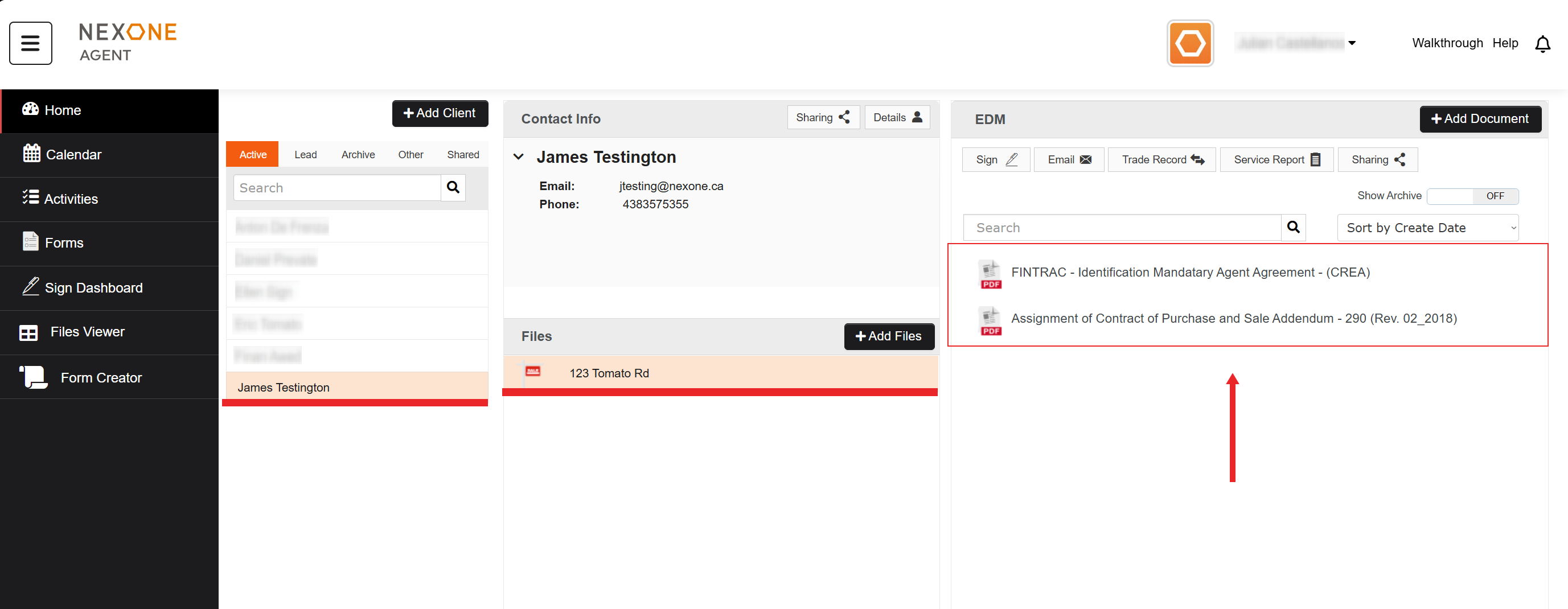Collapse the James Testington contact chevron

519,157
